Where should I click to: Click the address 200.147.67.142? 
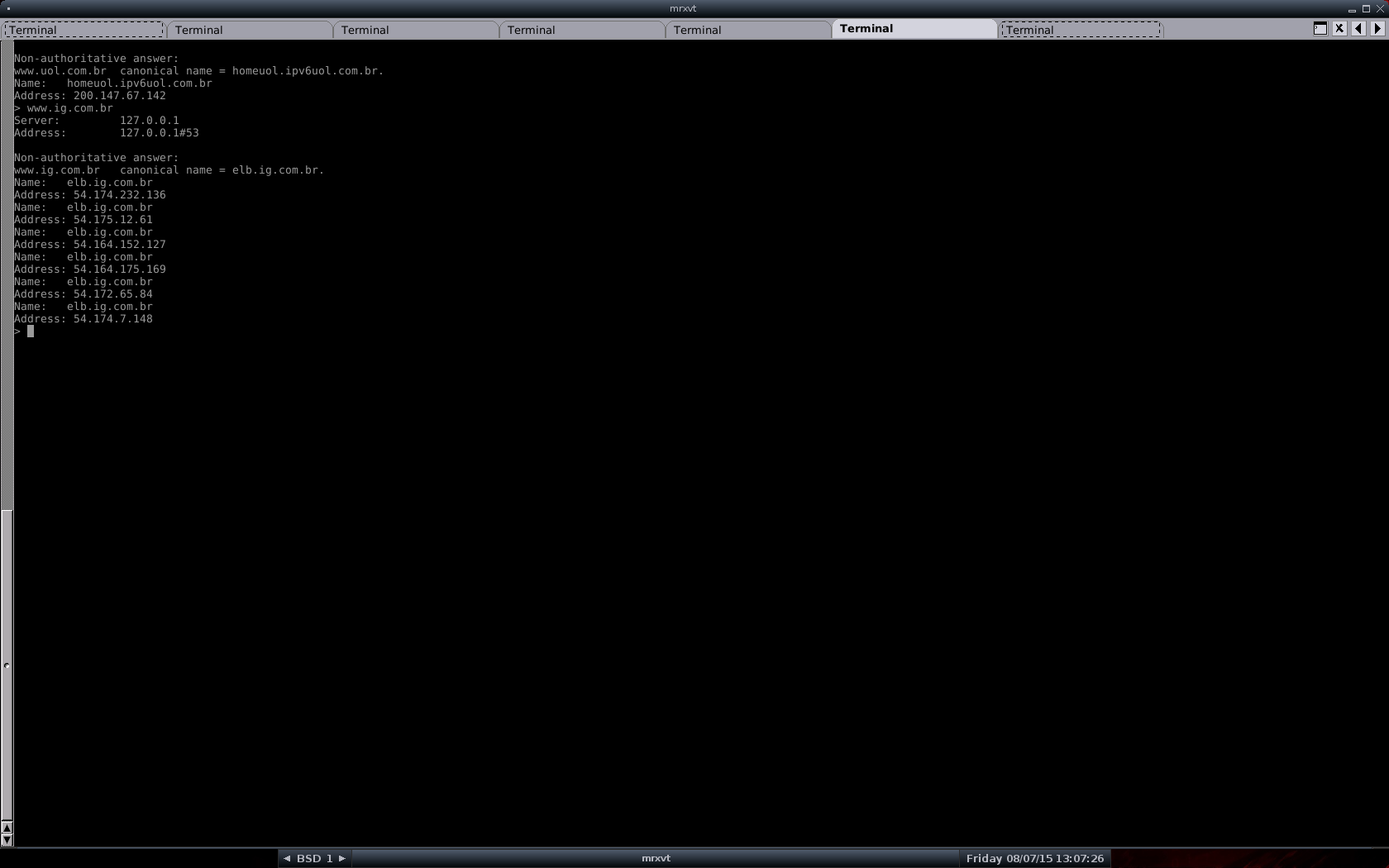(x=120, y=96)
